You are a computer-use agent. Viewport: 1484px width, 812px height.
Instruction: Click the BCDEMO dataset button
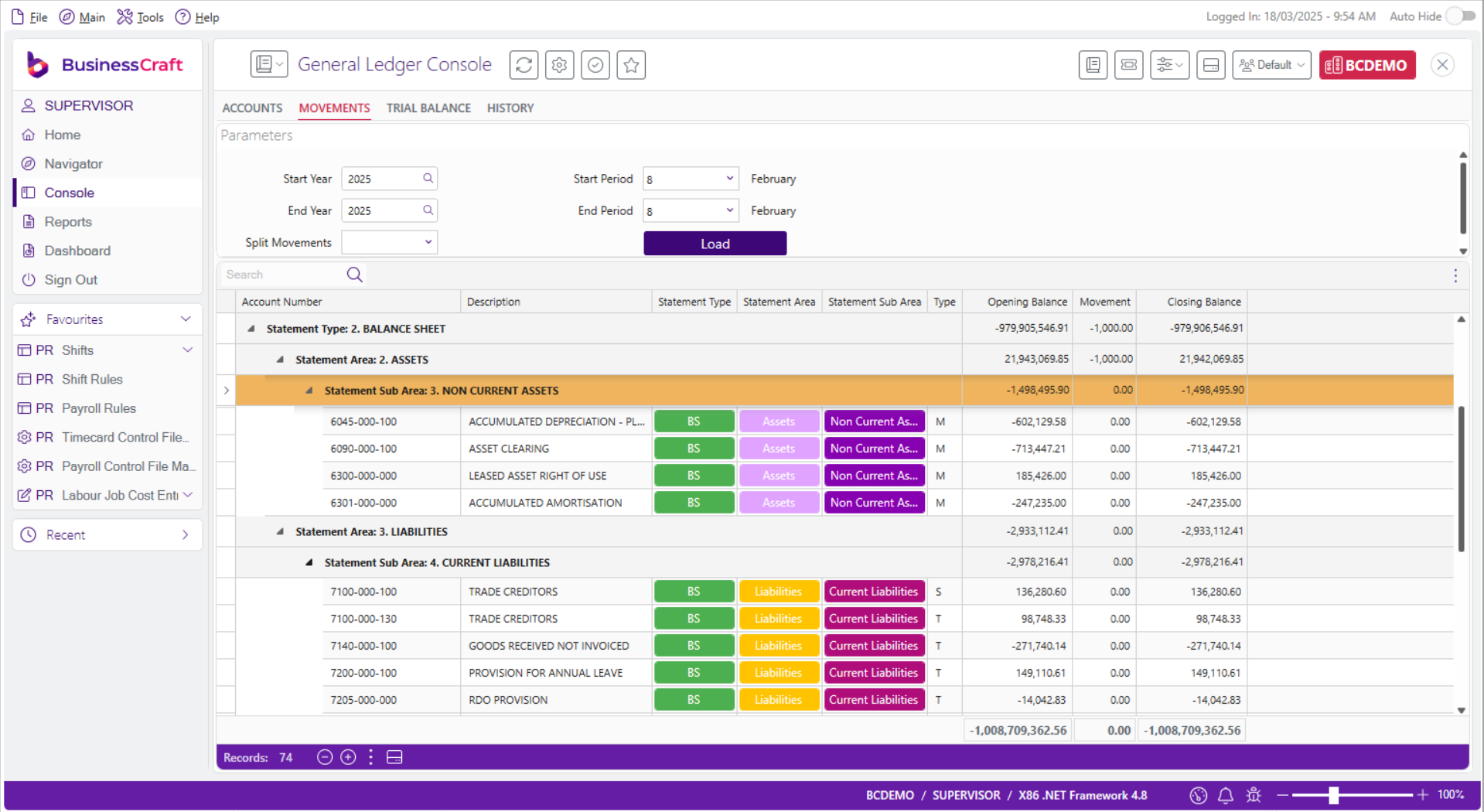point(1367,65)
